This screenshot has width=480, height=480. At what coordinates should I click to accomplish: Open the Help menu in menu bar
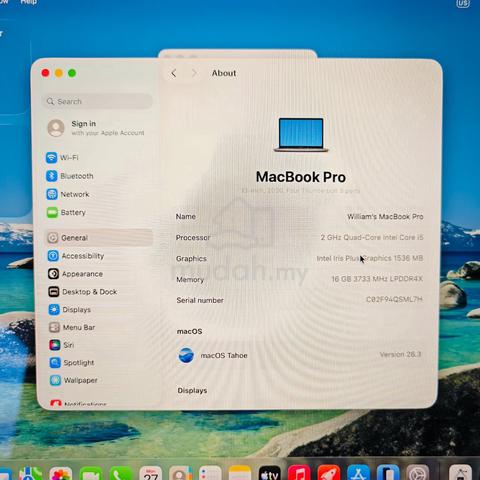(28, 2)
